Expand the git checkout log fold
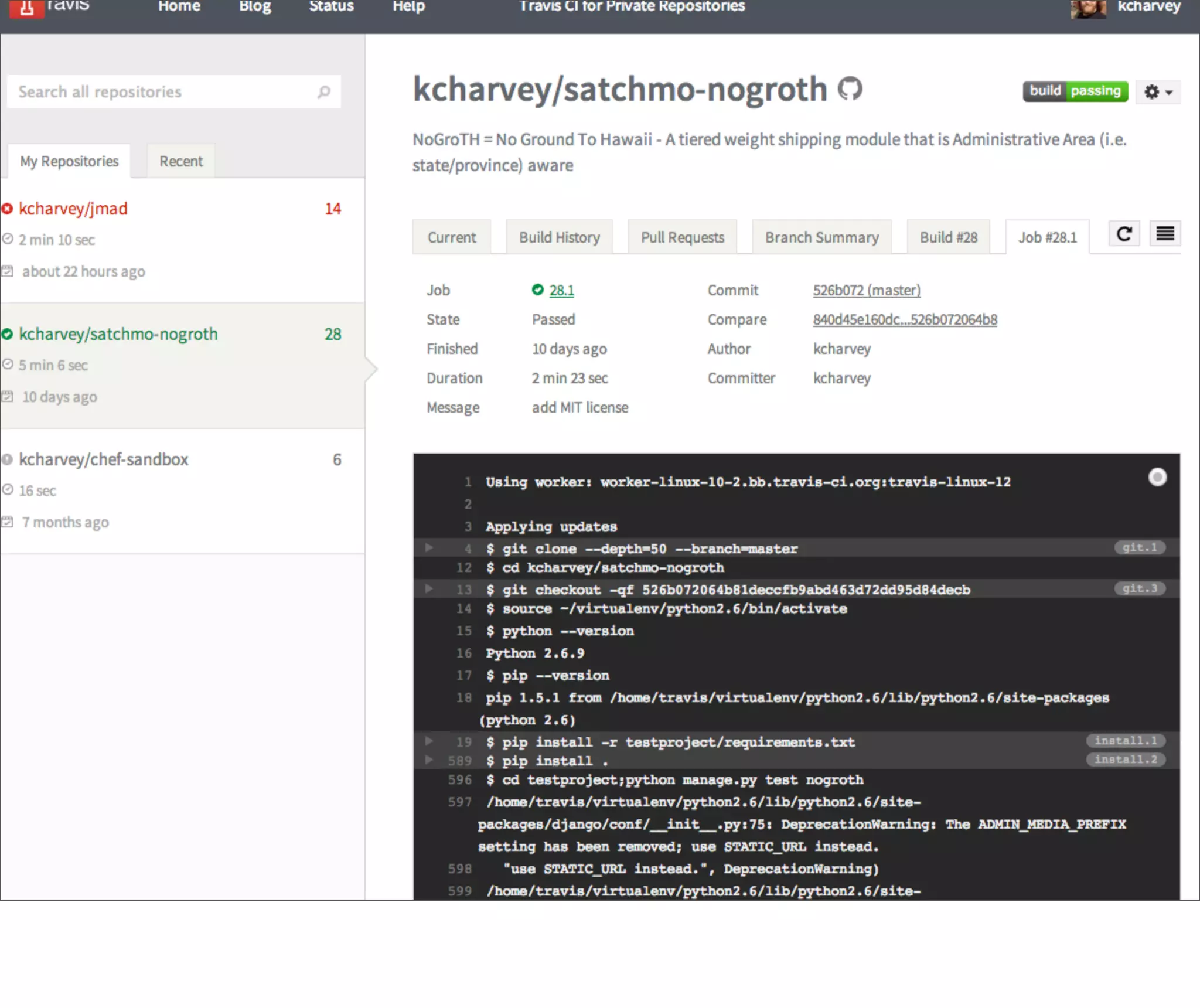 point(429,589)
